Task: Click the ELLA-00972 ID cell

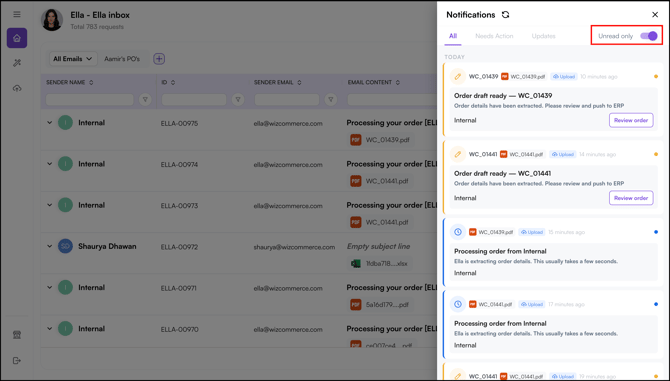Action: click(179, 247)
